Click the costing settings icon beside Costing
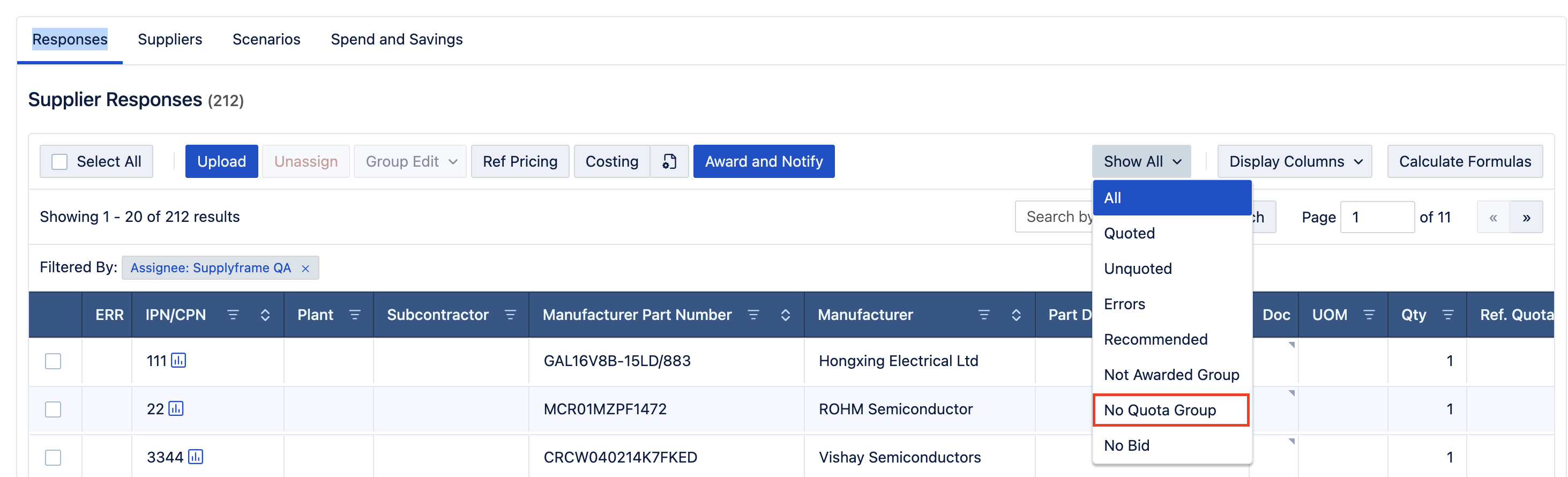The width and height of the screenshot is (1568, 477). click(x=669, y=162)
